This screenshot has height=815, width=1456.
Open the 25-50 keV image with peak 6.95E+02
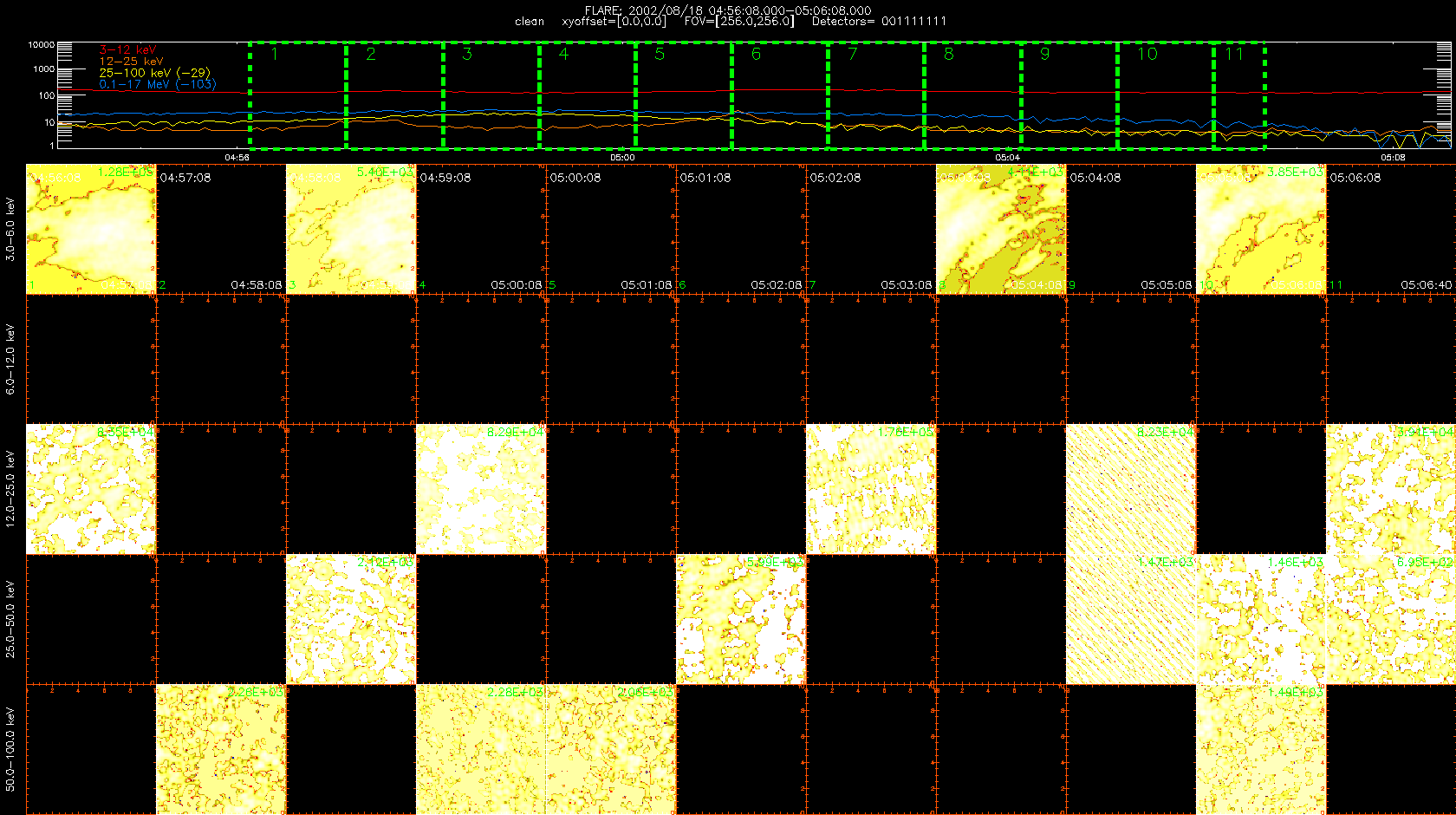coord(1391,619)
